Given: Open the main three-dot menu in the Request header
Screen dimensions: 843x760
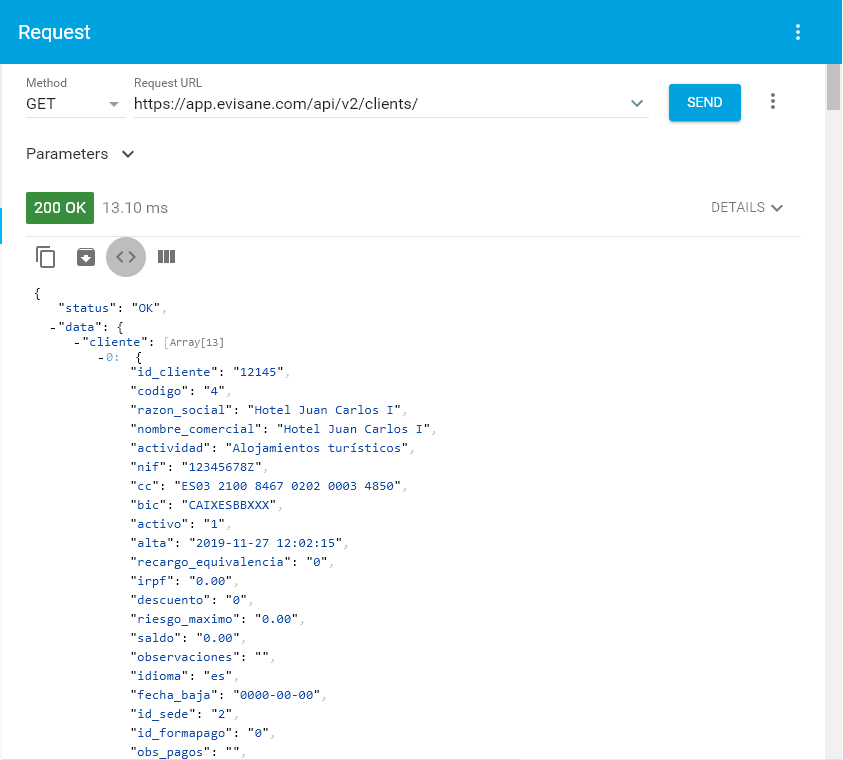Looking at the screenshot, I should coord(798,32).
